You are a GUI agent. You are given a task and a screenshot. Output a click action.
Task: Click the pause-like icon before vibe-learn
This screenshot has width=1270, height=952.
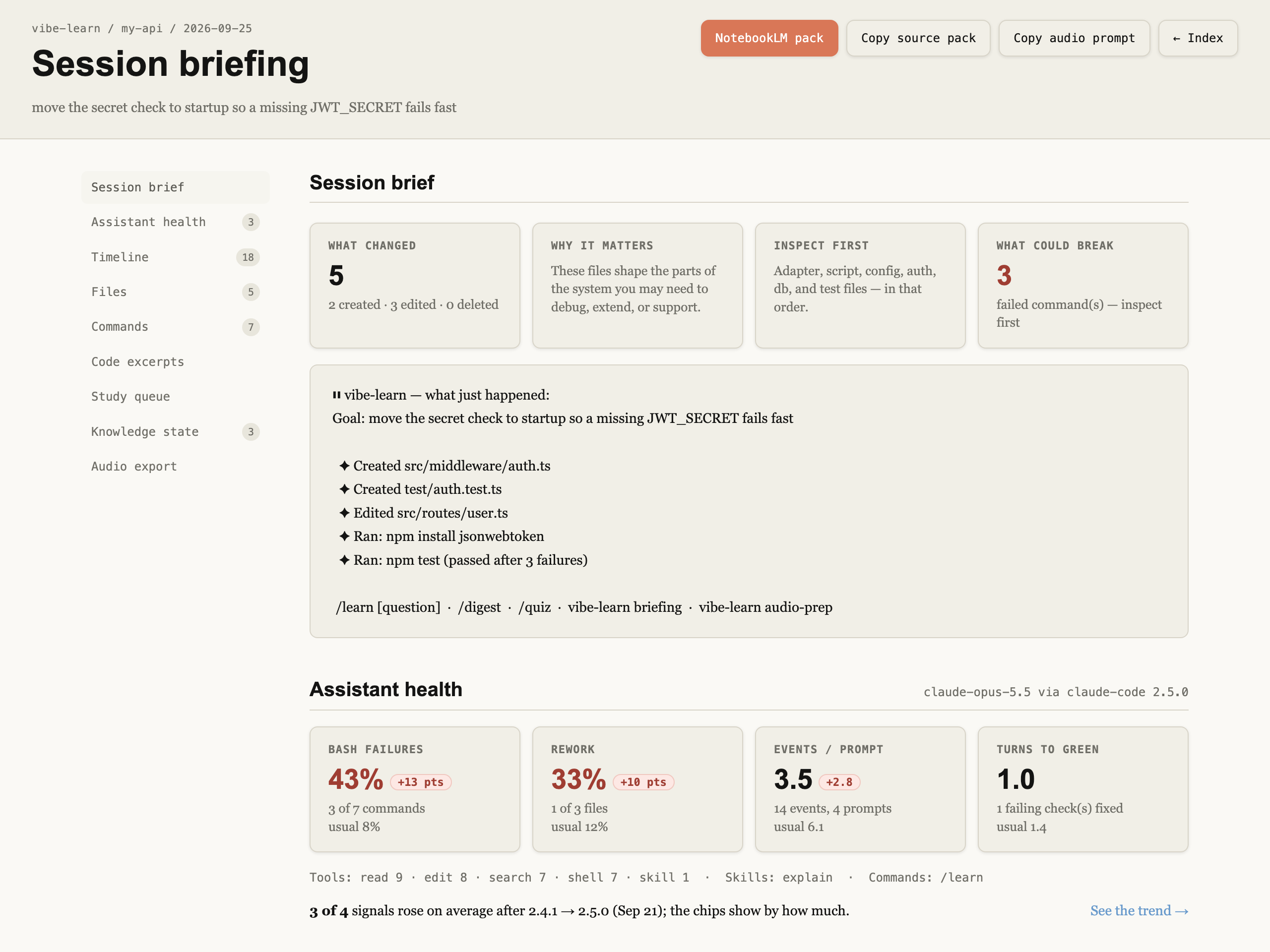pos(336,395)
